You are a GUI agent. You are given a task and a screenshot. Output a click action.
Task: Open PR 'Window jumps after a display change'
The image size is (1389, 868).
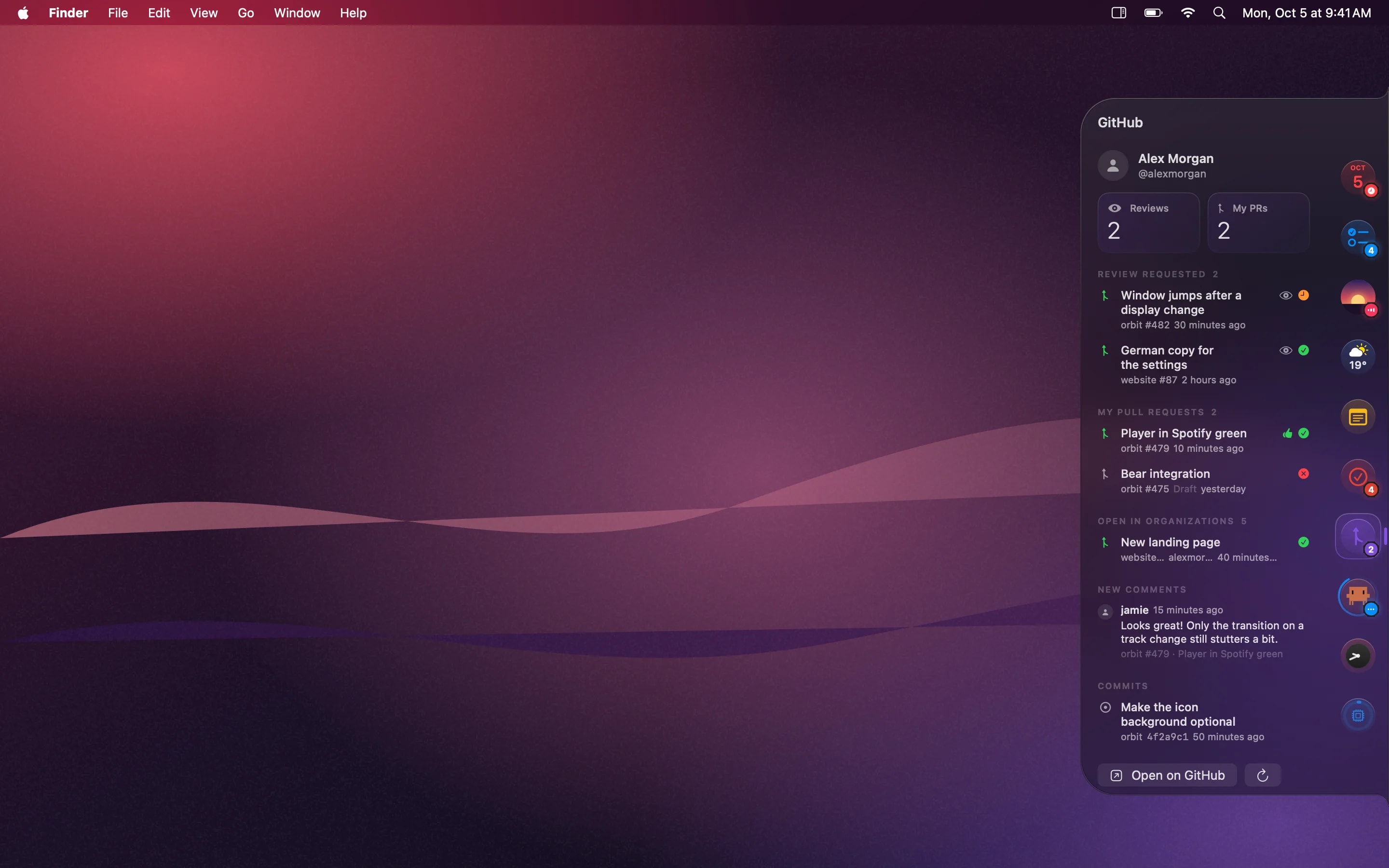pyautogui.click(x=1203, y=310)
